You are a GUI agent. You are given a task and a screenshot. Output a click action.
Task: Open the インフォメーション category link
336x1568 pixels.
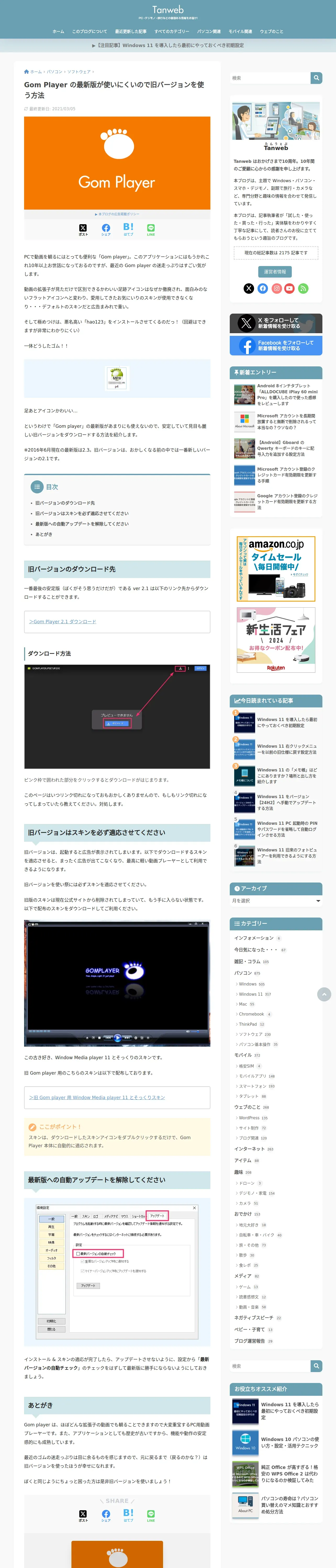tap(254, 937)
